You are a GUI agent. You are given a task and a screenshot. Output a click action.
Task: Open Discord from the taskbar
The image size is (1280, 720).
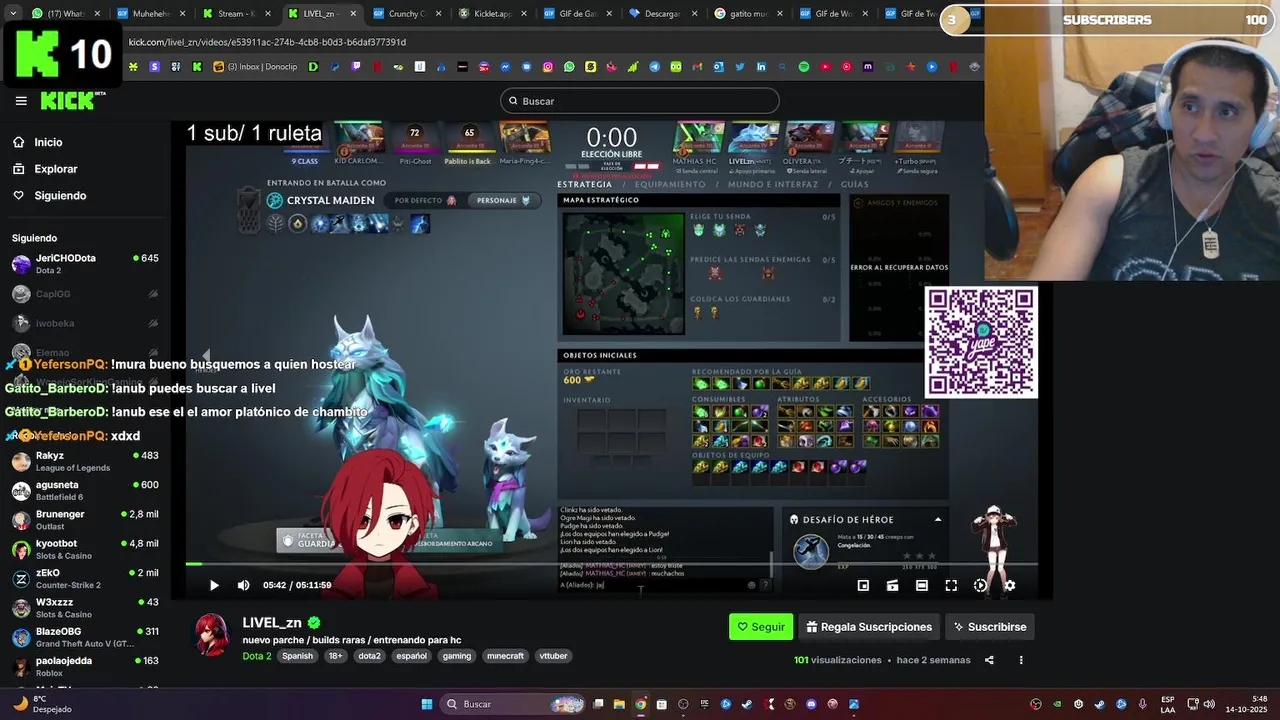(811, 704)
